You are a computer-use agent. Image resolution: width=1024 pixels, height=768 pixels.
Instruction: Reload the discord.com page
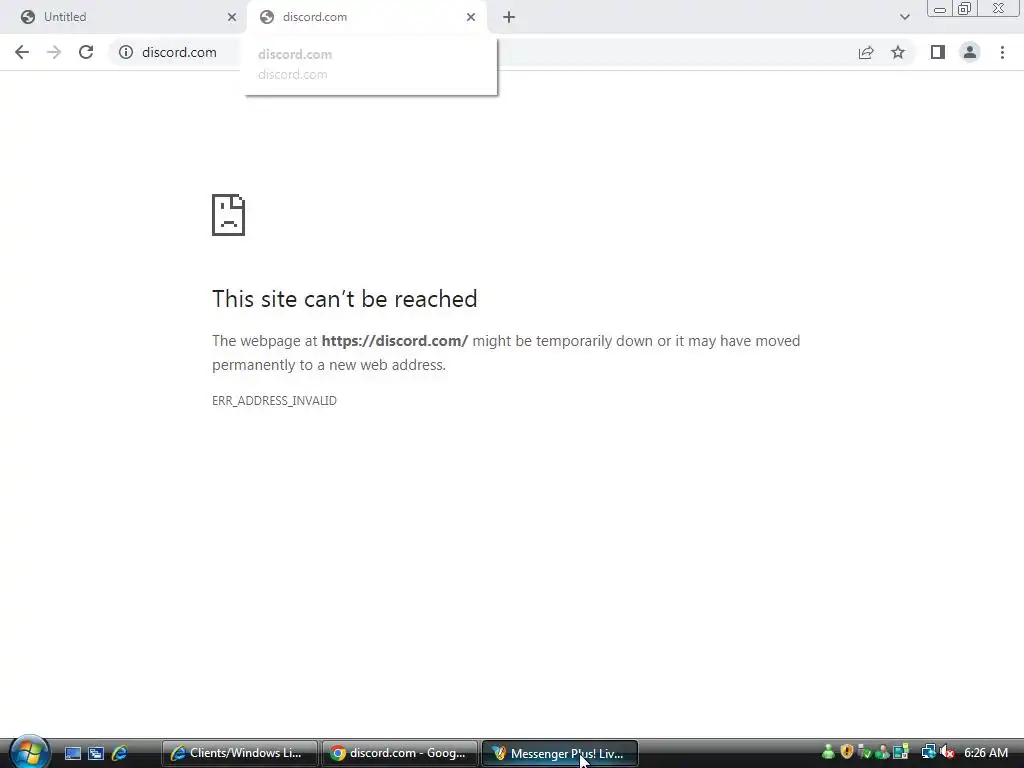point(86,52)
